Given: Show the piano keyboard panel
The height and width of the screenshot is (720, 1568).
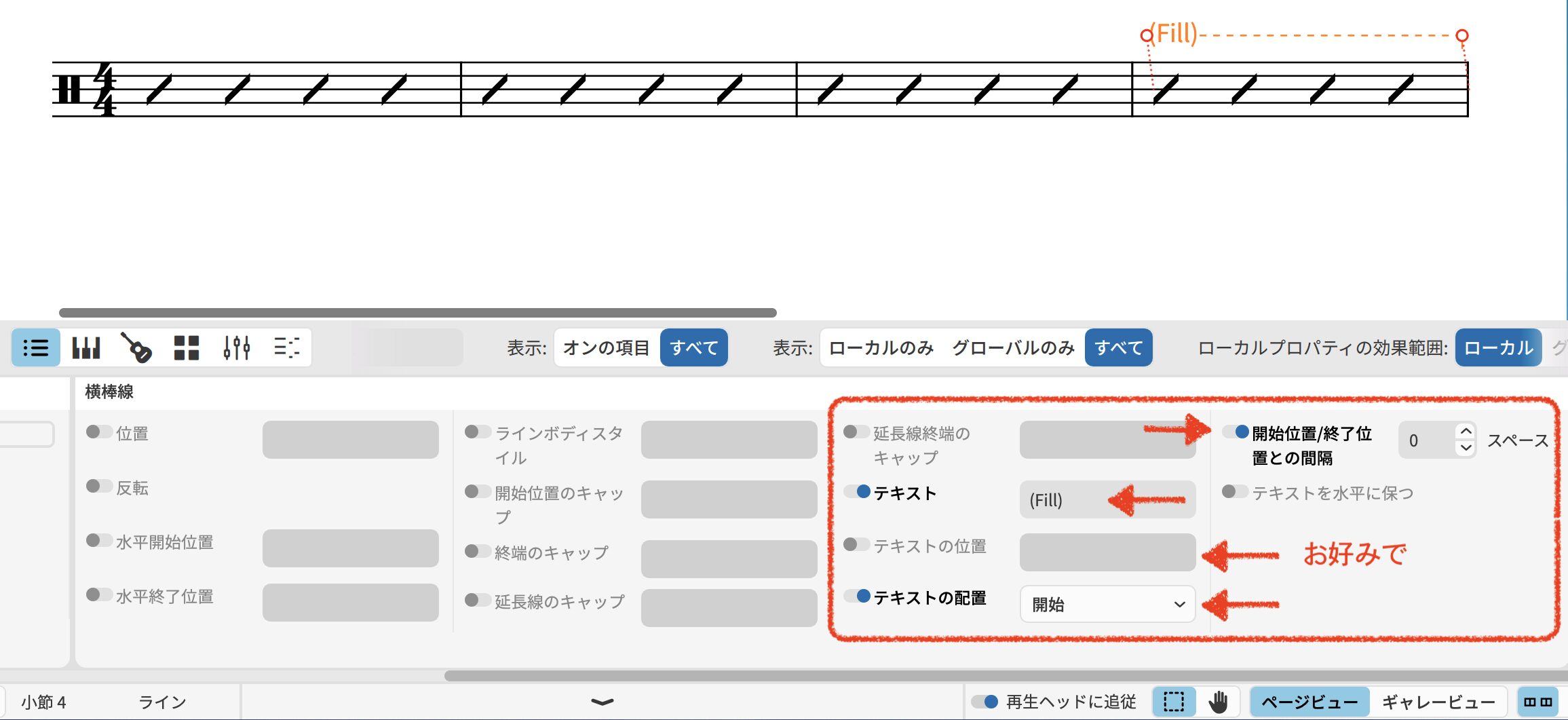Looking at the screenshot, I should (86, 348).
